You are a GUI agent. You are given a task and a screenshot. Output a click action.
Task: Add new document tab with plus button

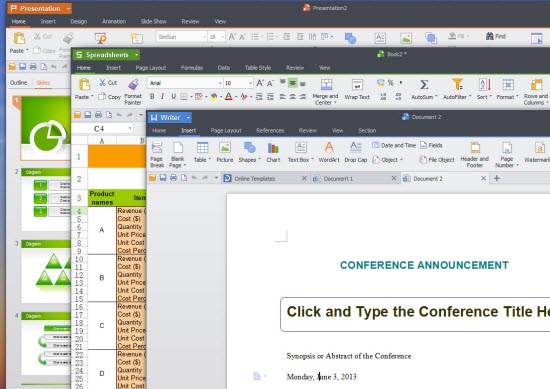(497, 178)
